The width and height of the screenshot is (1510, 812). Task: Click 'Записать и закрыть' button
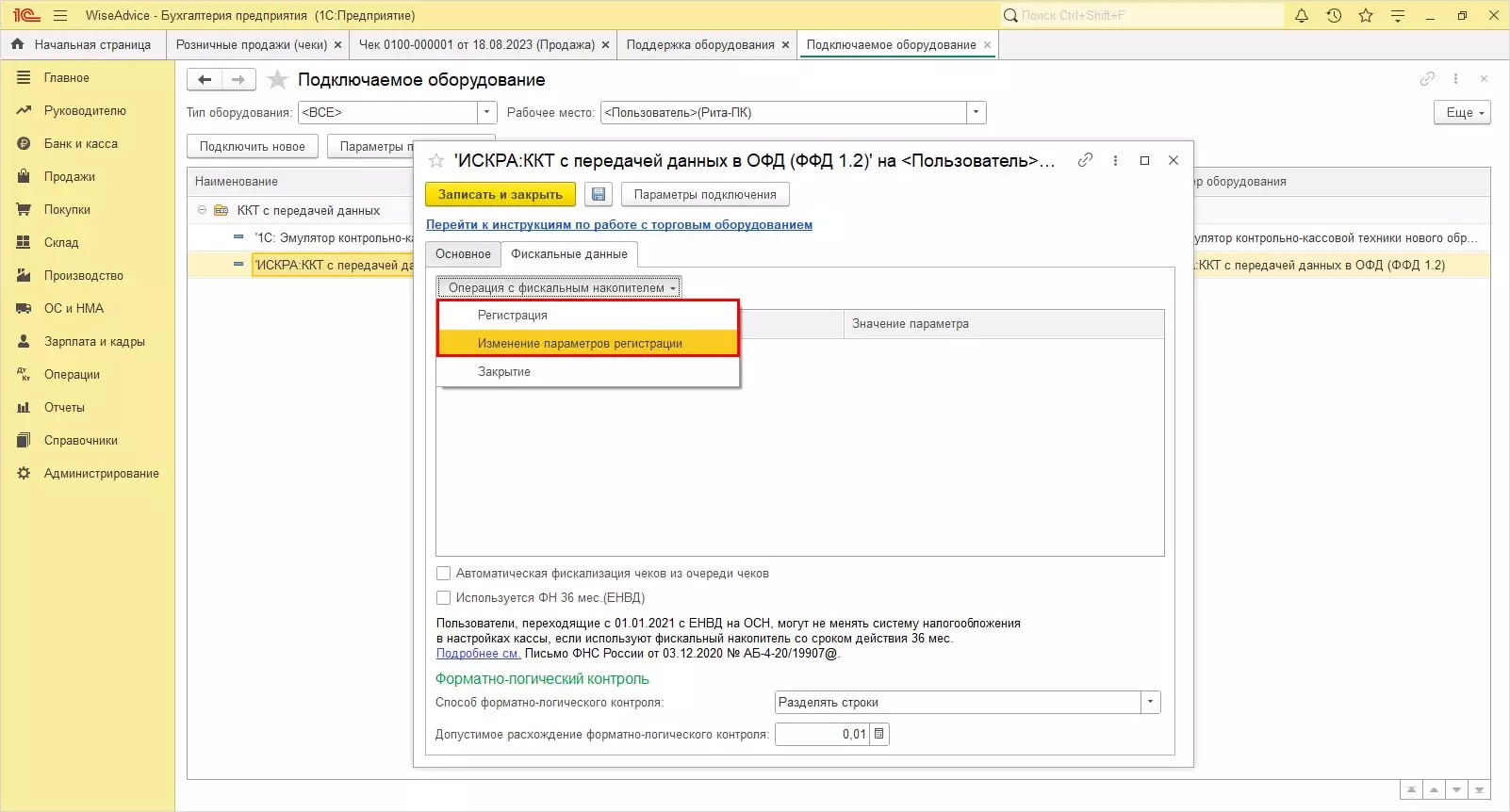click(x=500, y=195)
